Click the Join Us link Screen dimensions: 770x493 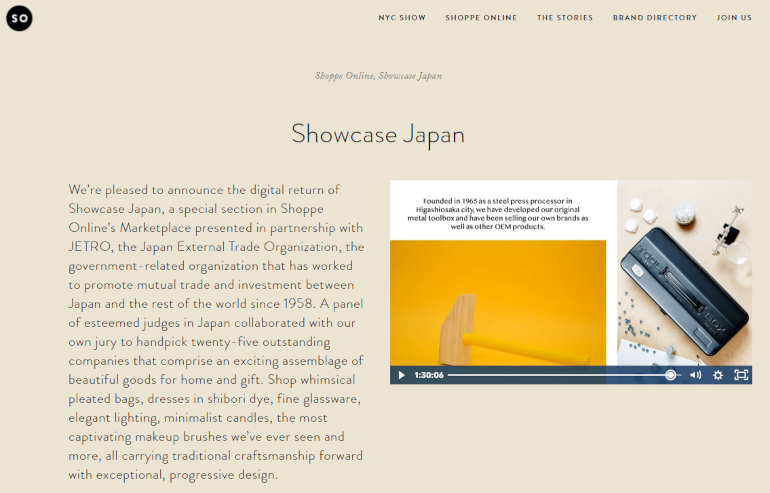point(734,18)
